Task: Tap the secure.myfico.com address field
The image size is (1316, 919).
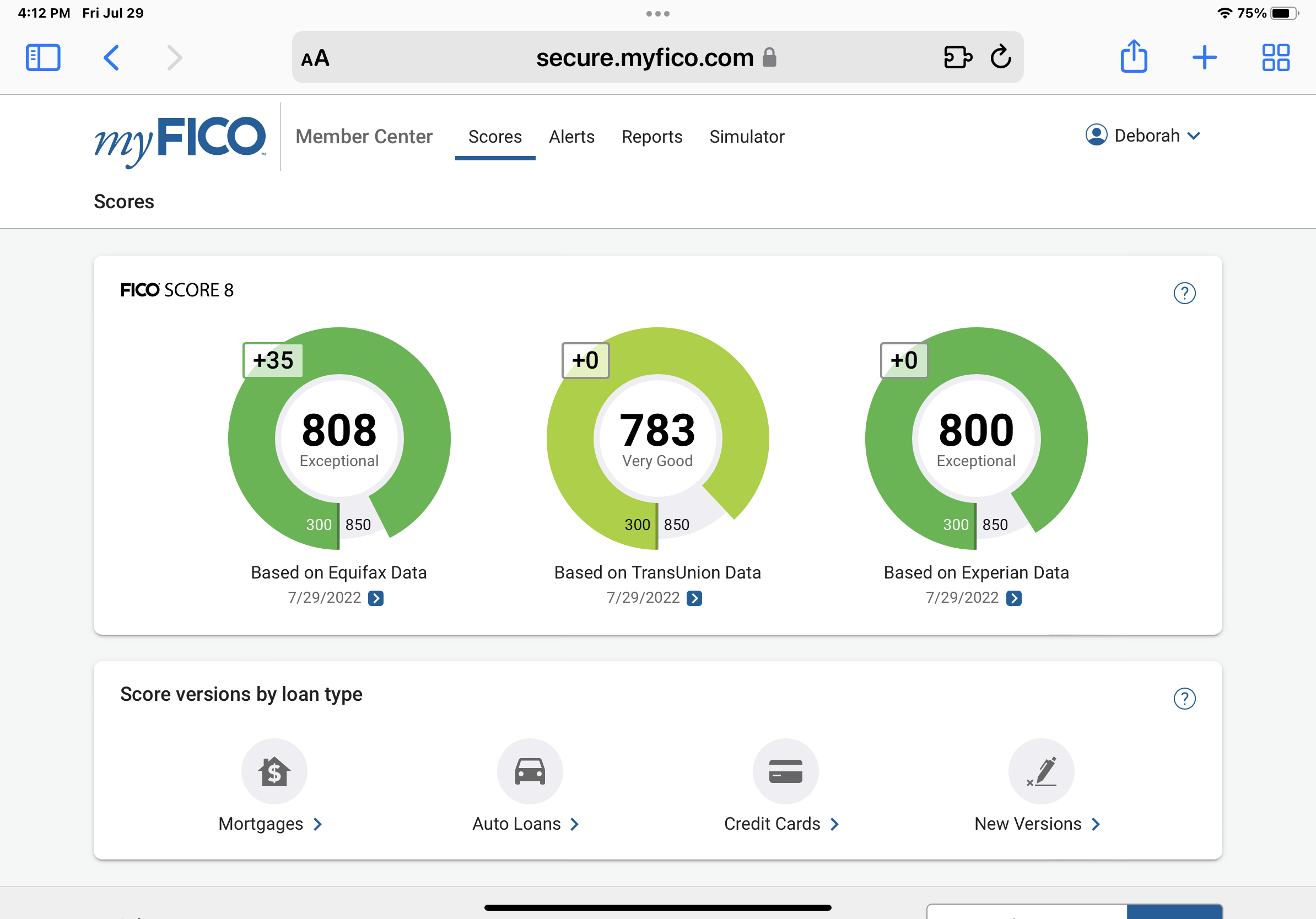Action: (x=644, y=57)
